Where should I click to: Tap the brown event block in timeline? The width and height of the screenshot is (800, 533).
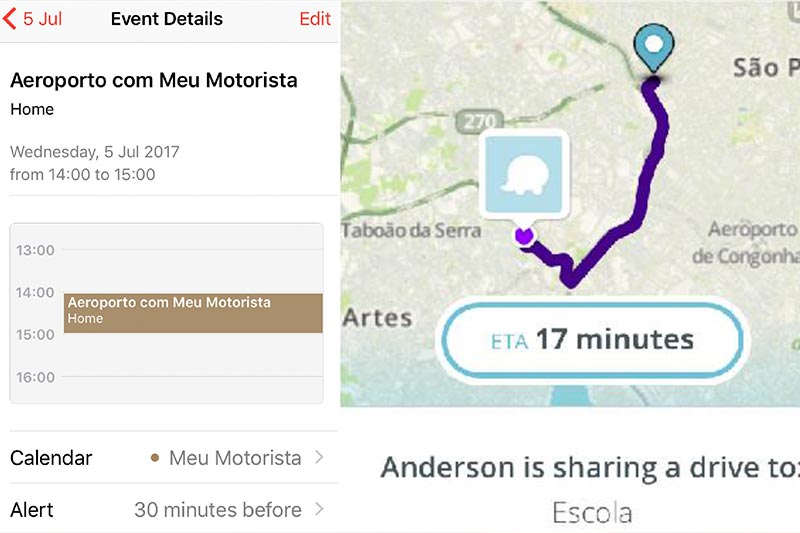193,313
